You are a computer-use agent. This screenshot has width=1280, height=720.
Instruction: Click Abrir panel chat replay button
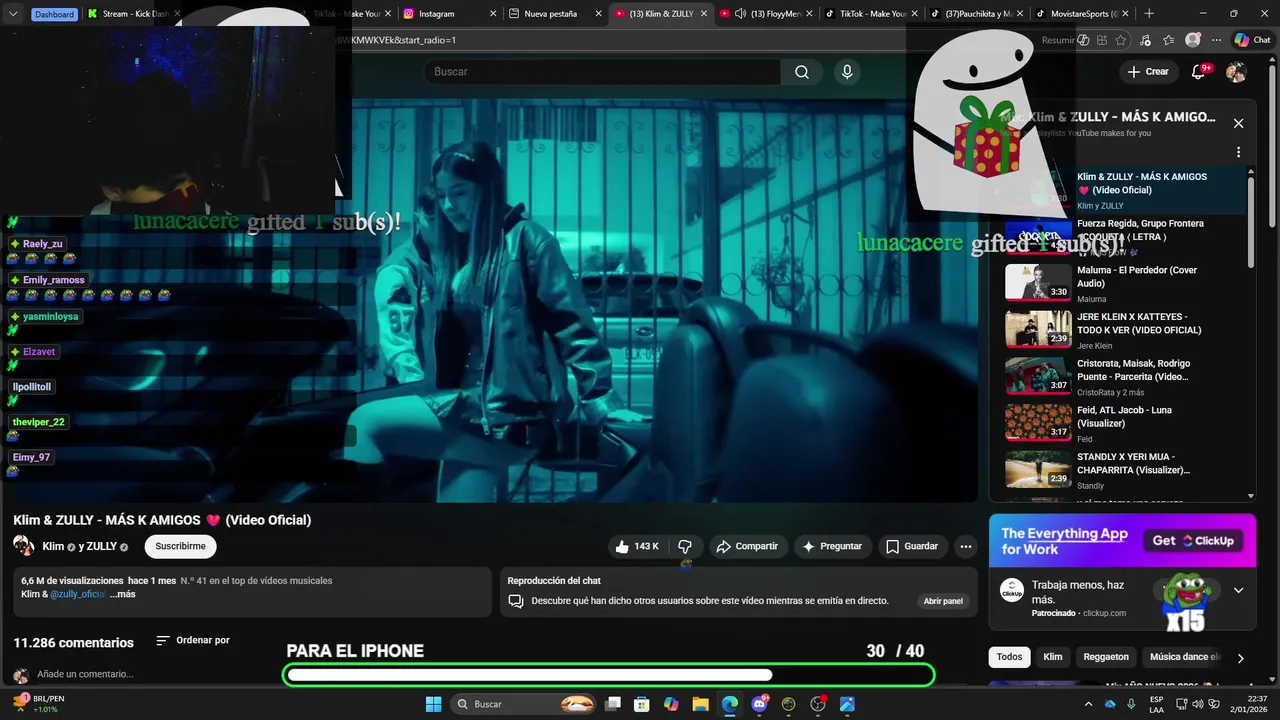943,601
